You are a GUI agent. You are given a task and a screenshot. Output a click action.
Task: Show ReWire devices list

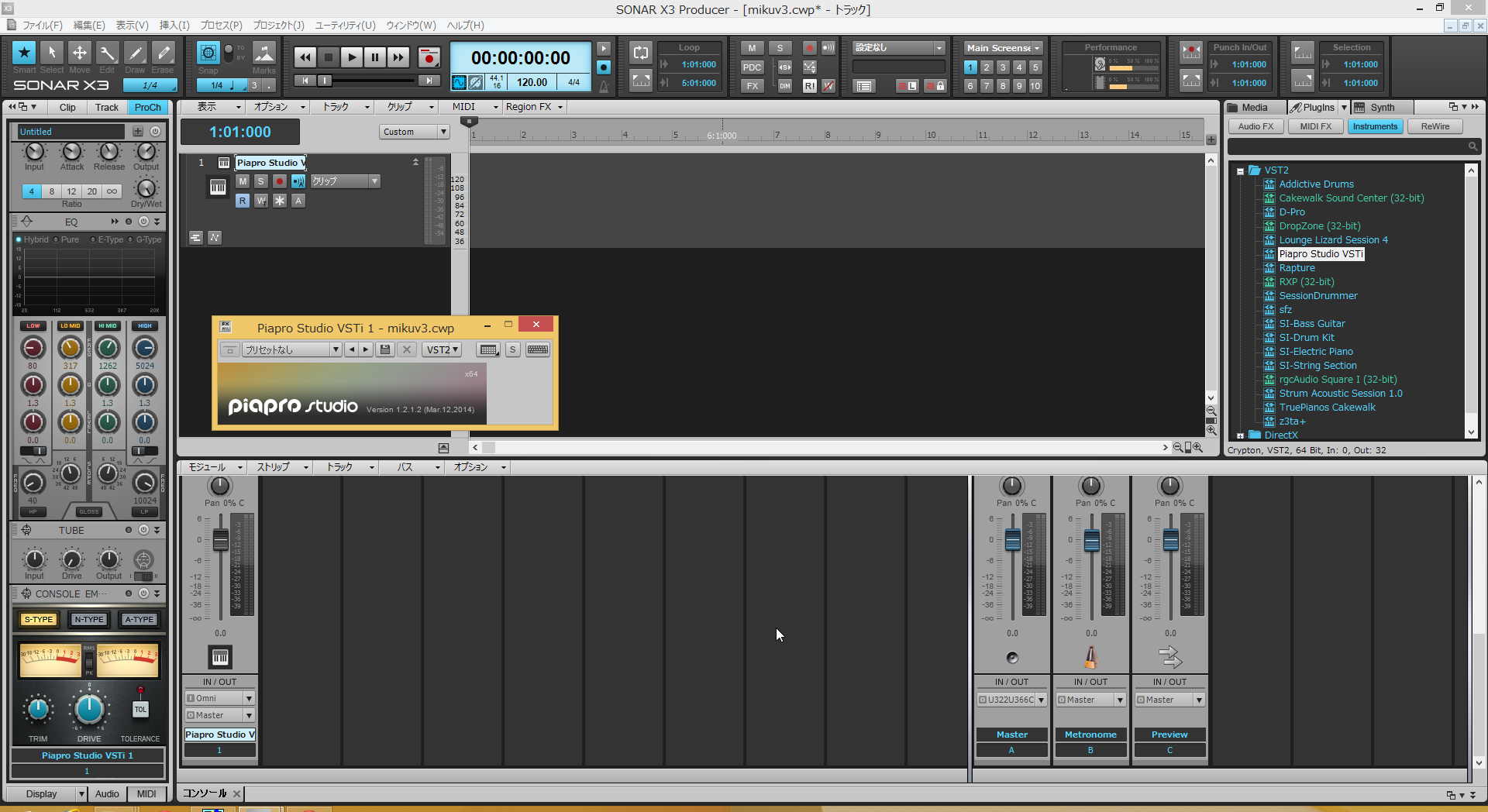1435,127
